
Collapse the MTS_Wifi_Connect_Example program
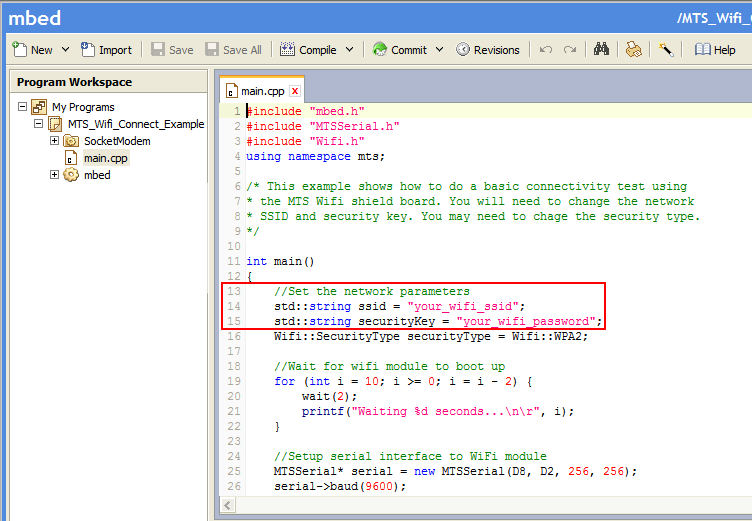(x=39, y=124)
